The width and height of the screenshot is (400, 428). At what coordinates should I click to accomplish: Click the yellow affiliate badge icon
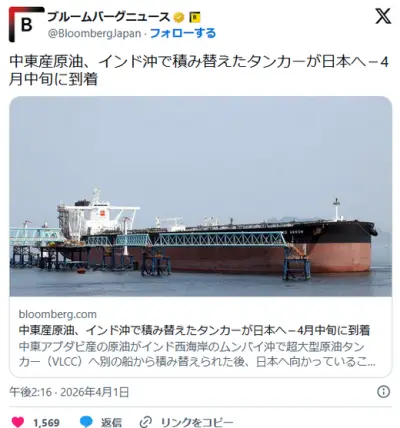coord(195,17)
